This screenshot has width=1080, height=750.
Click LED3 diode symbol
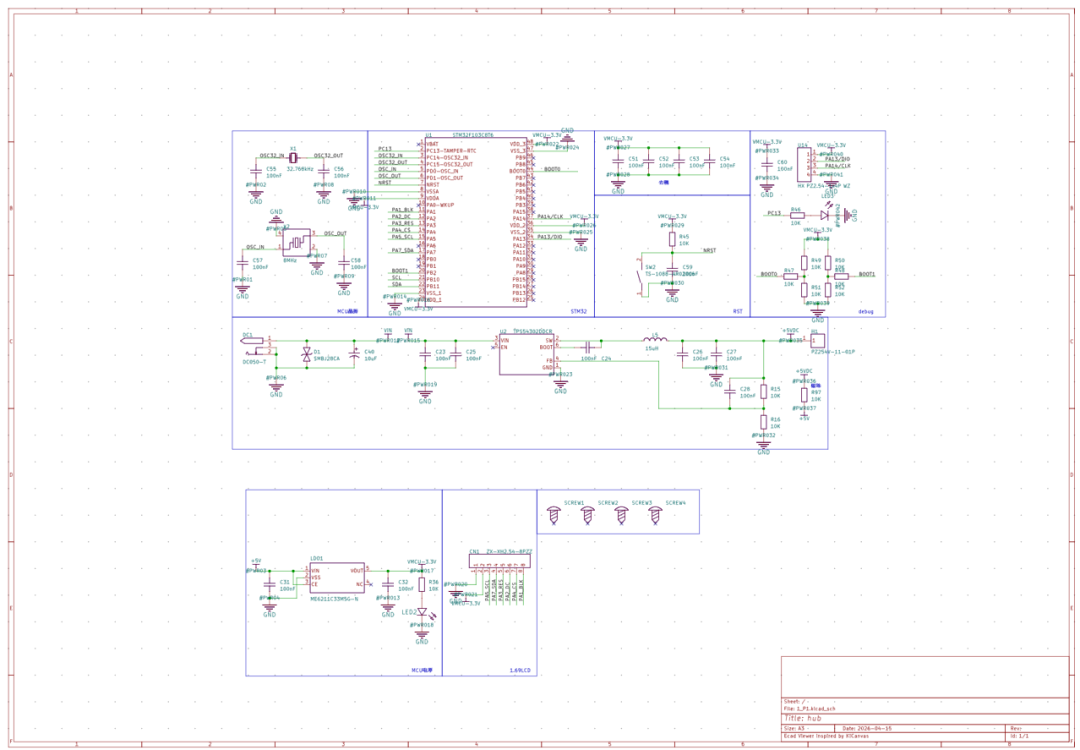824,213
